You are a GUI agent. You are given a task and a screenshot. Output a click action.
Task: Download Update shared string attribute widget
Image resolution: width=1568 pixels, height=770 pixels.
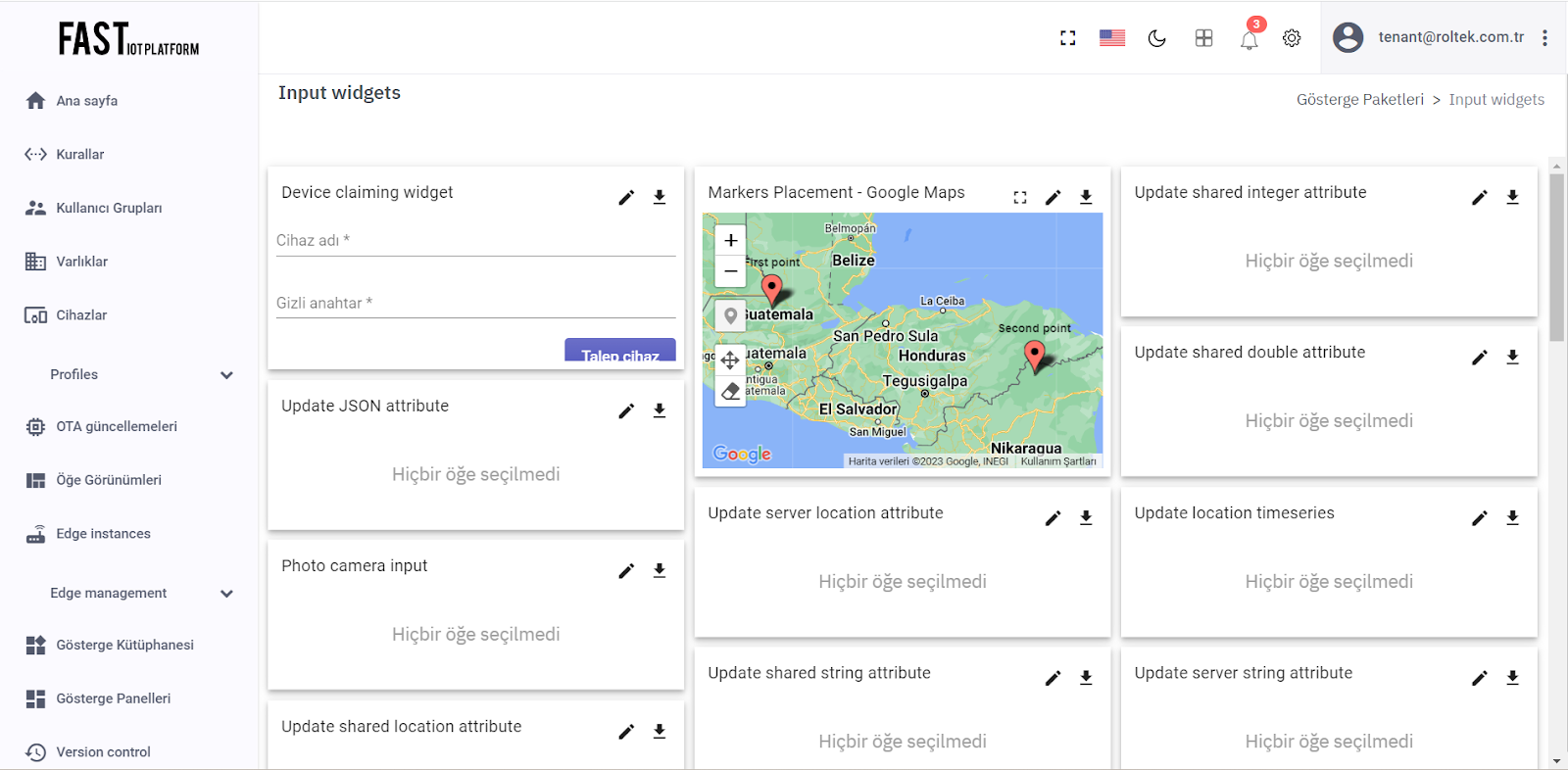click(1086, 678)
